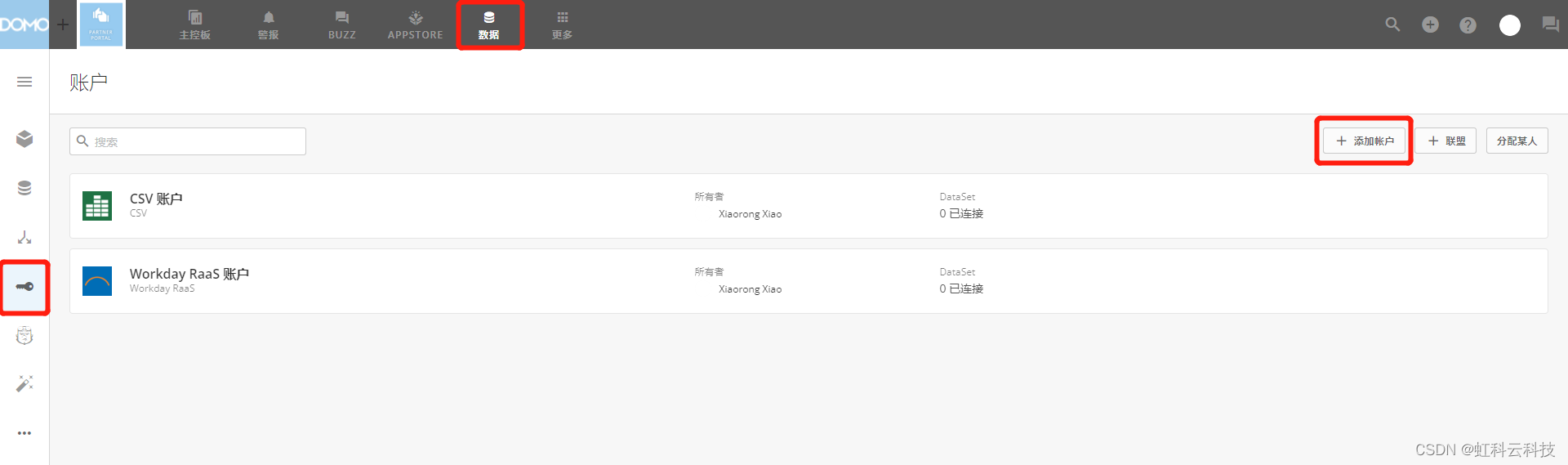
Task: Click the 分配某人 assign button
Action: coord(1517,141)
